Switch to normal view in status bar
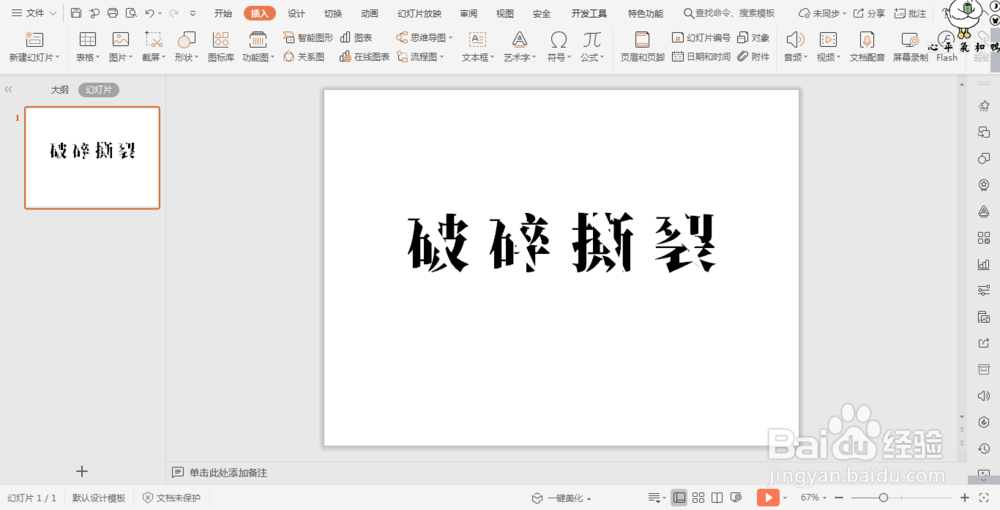This screenshot has height=510, width=1000. pyautogui.click(x=680, y=497)
